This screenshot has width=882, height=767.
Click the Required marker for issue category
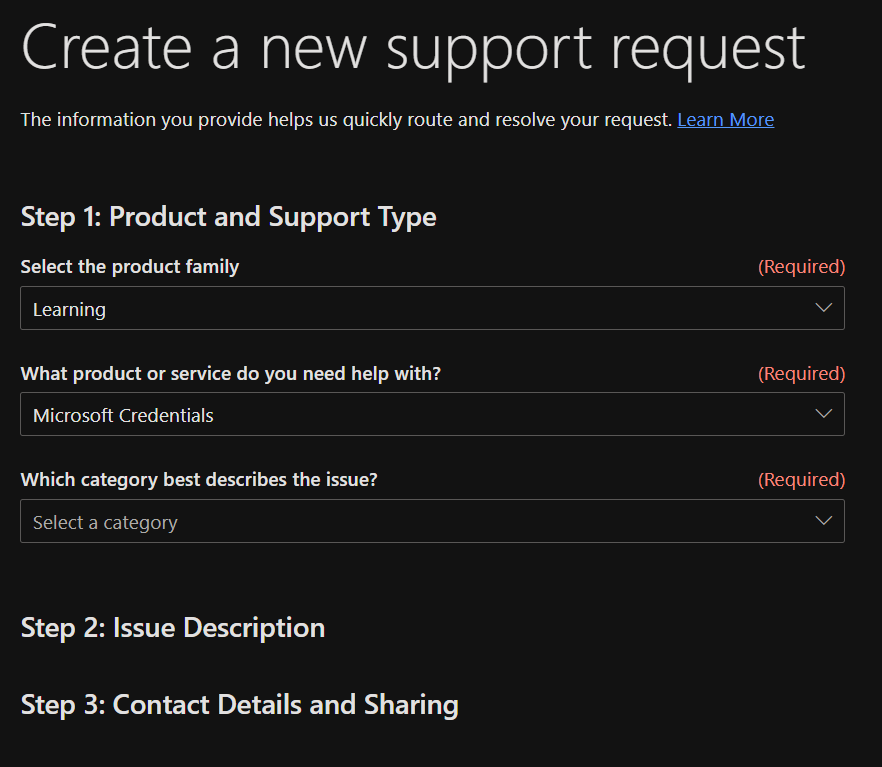pyautogui.click(x=801, y=480)
